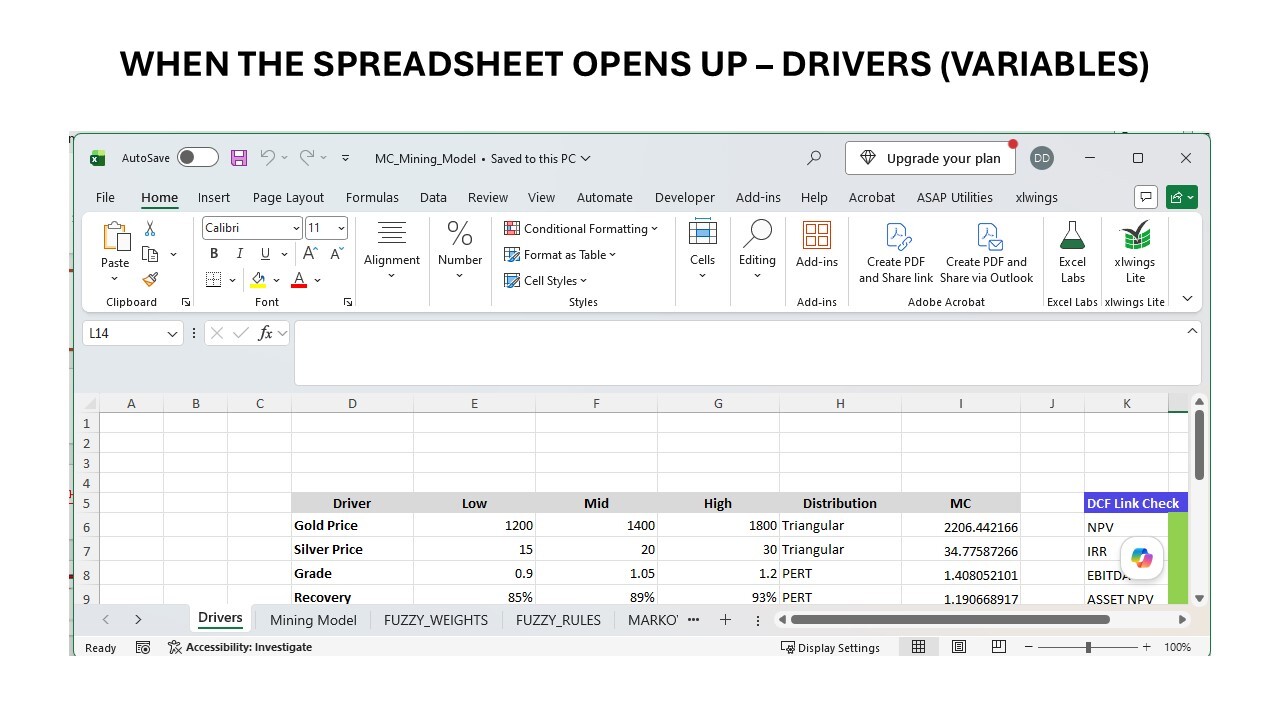Click the zoom in plus button
Screen dimensions: 1280x720
pyautogui.click(x=1146, y=647)
